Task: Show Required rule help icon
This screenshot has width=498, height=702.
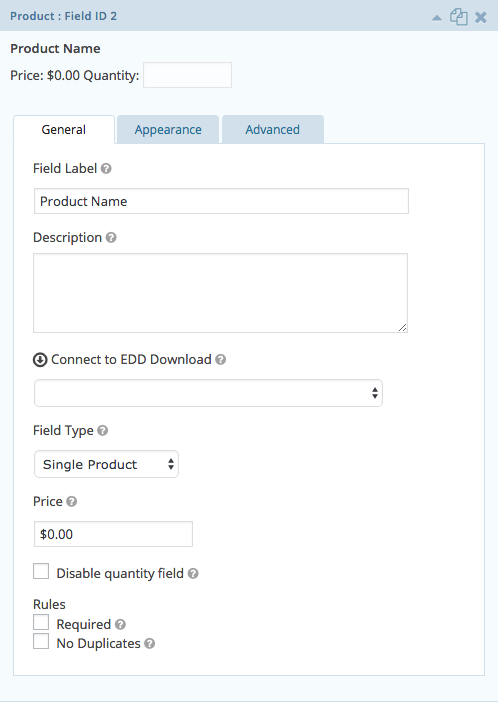Action: (x=120, y=624)
